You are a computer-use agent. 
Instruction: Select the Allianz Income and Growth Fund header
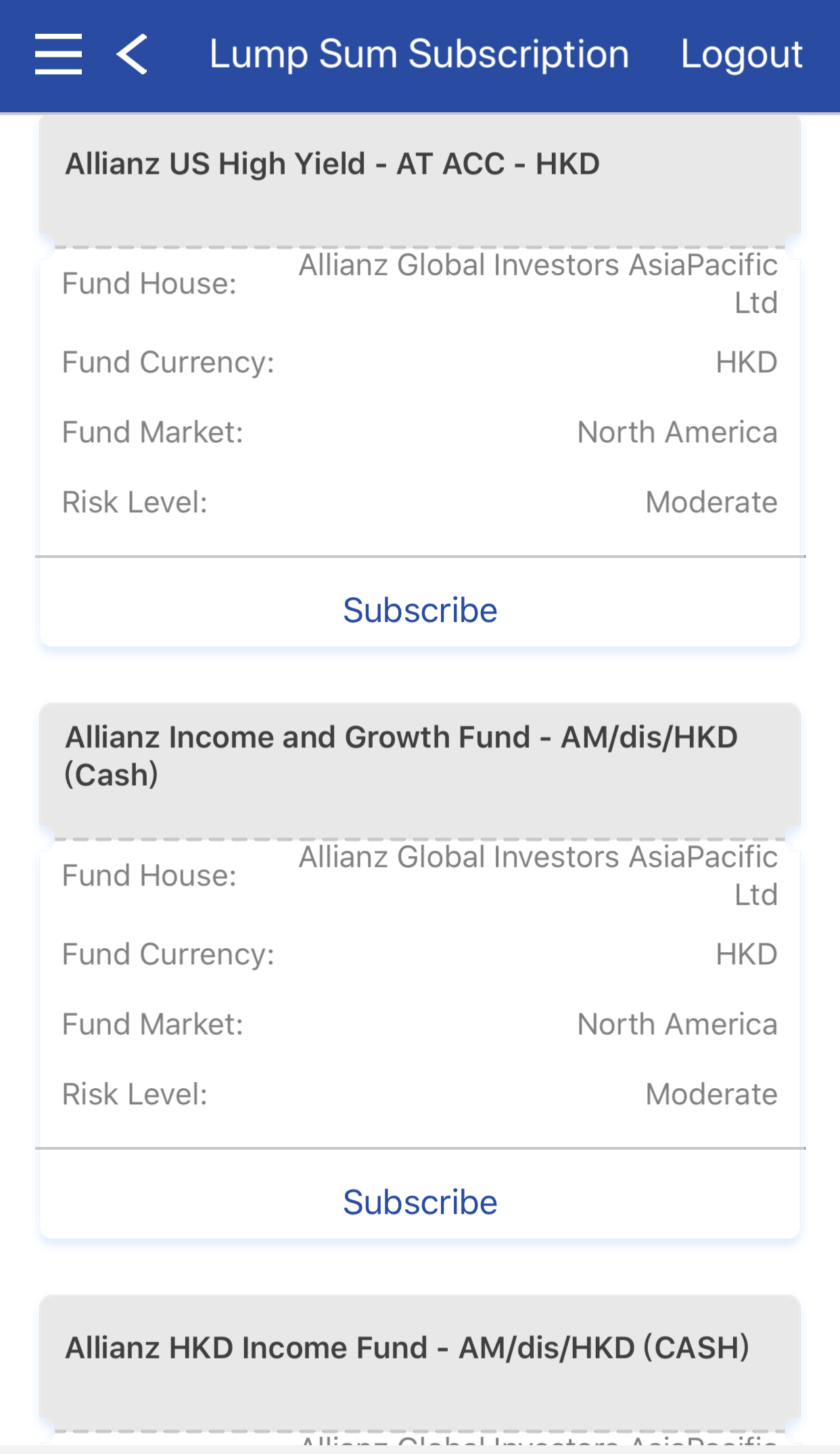coord(401,755)
